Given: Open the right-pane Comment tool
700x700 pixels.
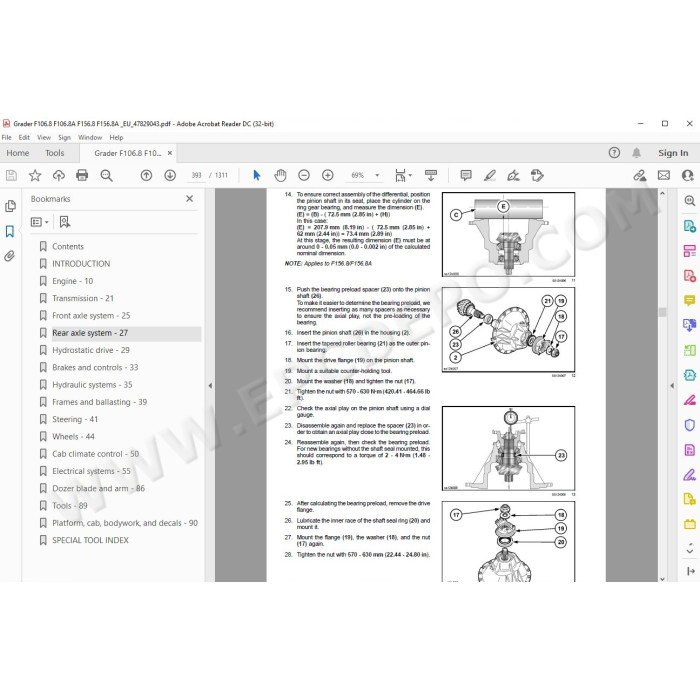Looking at the screenshot, I should click(x=690, y=300).
